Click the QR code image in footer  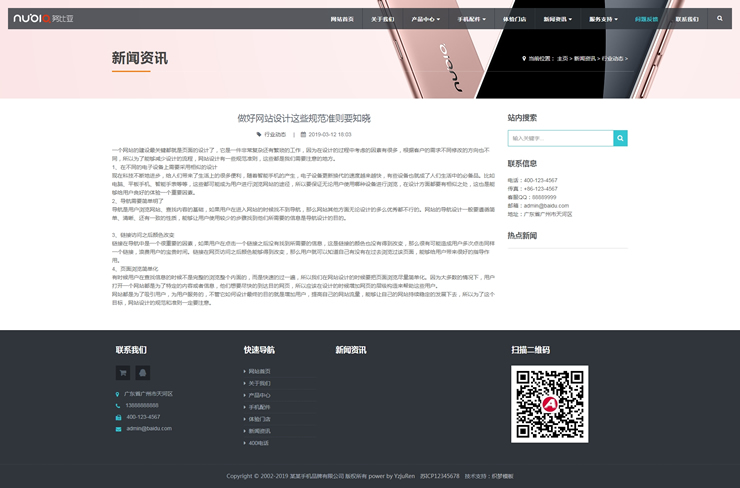pyautogui.click(x=550, y=404)
